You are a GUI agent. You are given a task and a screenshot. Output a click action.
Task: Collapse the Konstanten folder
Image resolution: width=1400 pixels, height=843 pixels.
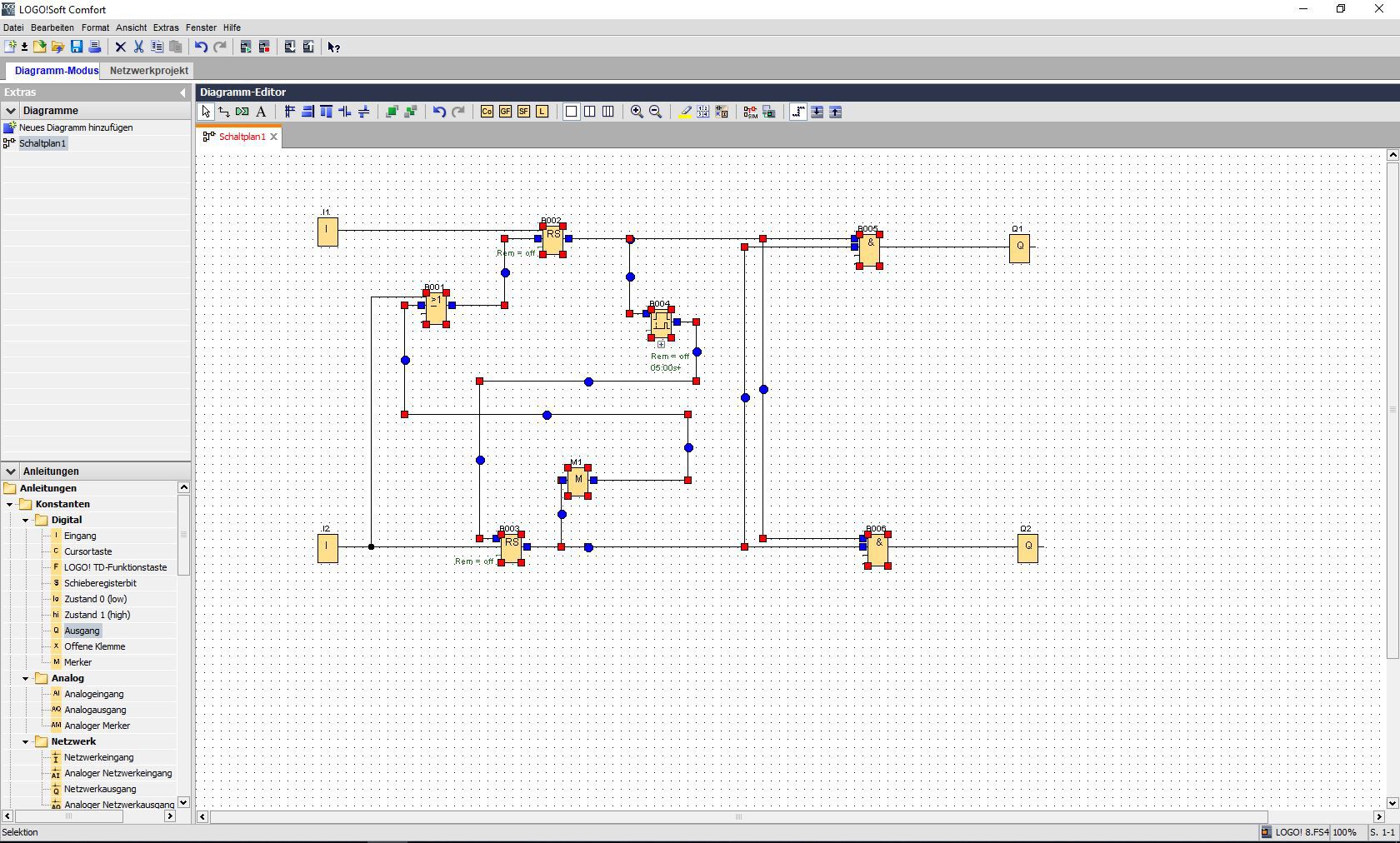click(10, 504)
